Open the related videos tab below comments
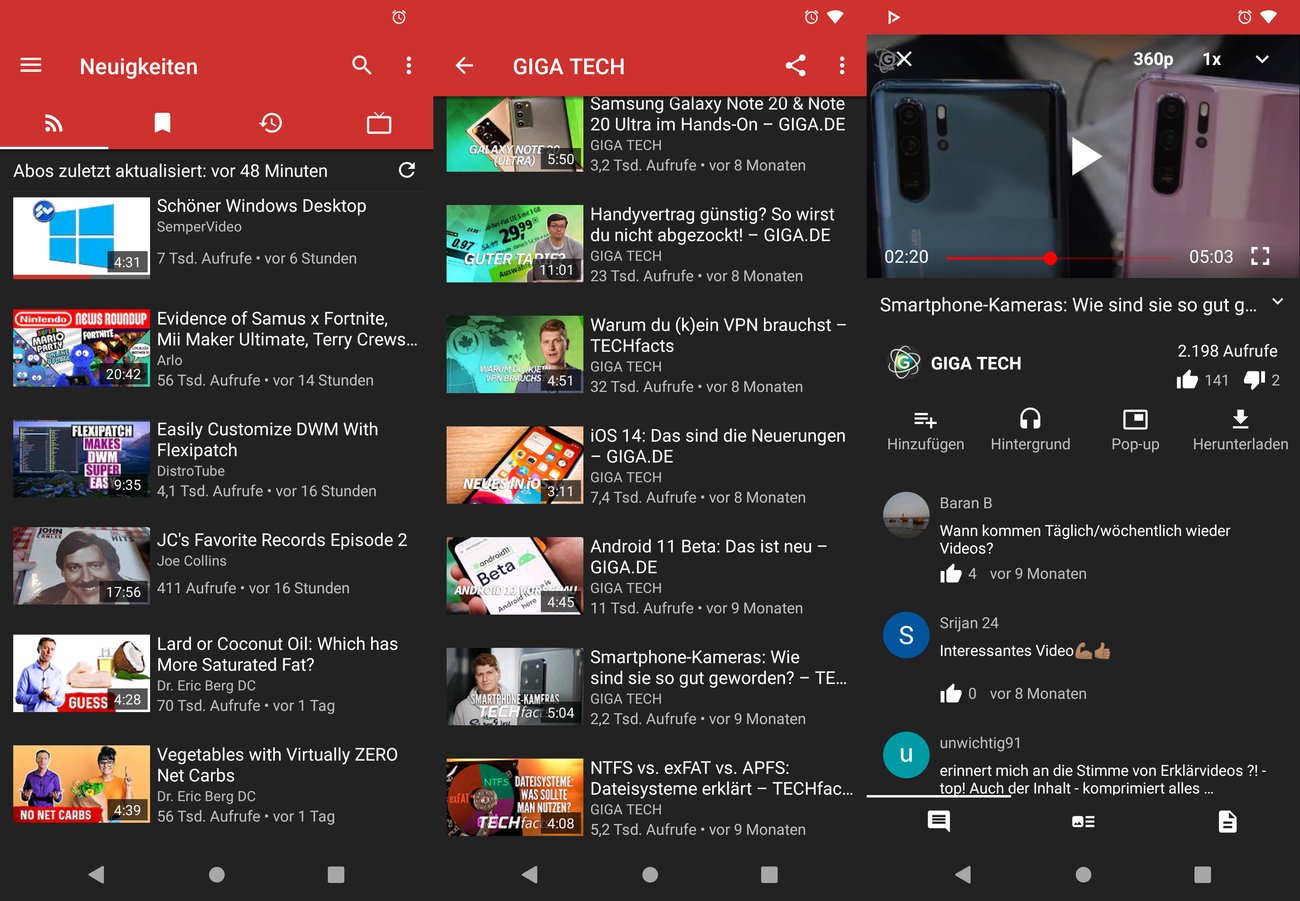Viewport: 1300px width, 901px height. [1083, 822]
